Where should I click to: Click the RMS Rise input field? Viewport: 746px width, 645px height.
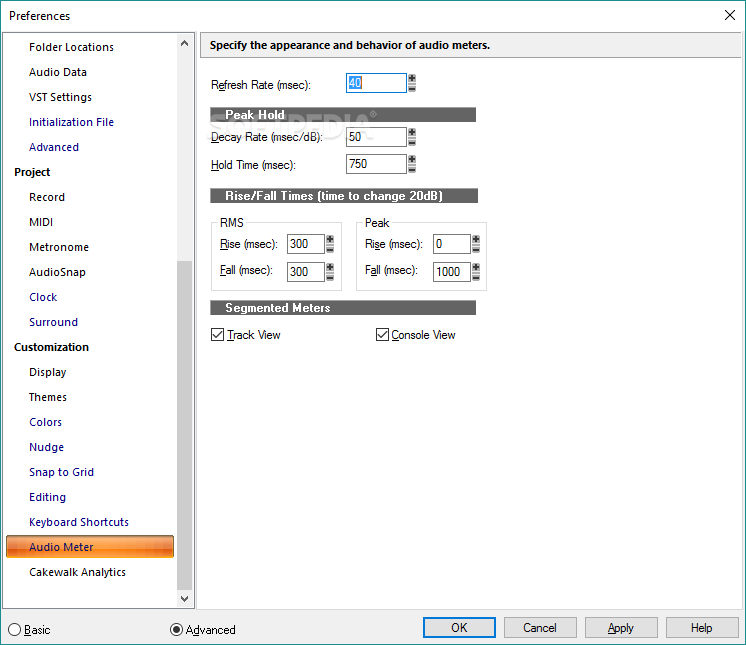[305, 244]
